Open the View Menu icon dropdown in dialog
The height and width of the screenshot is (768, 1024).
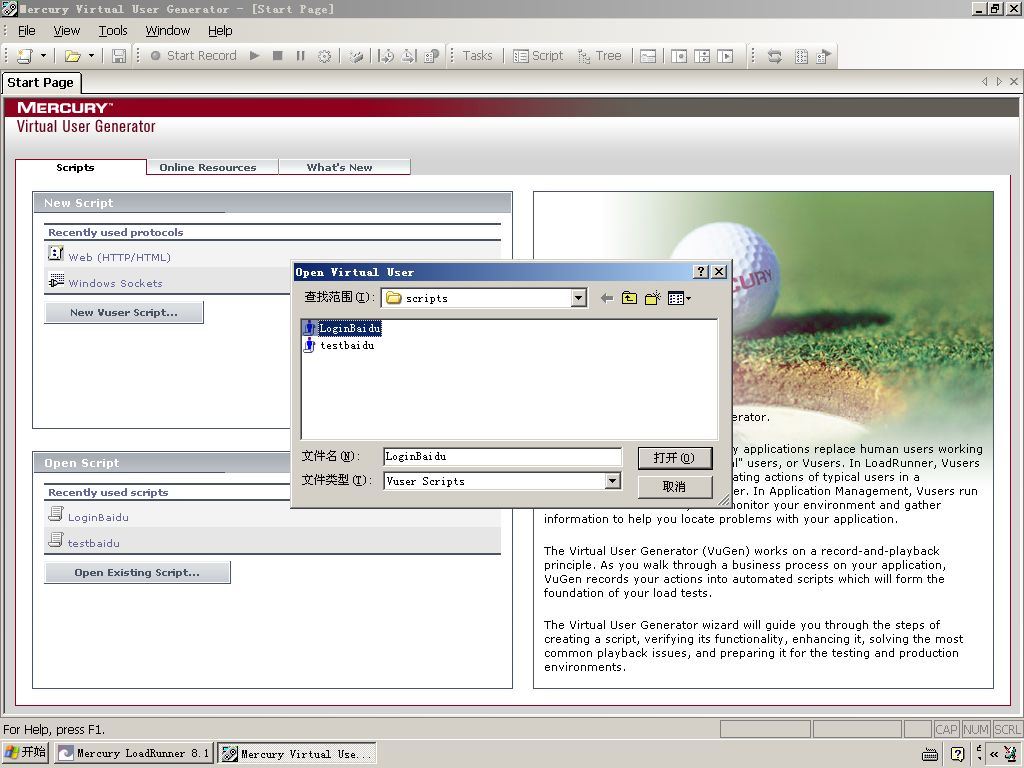[x=679, y=298]
